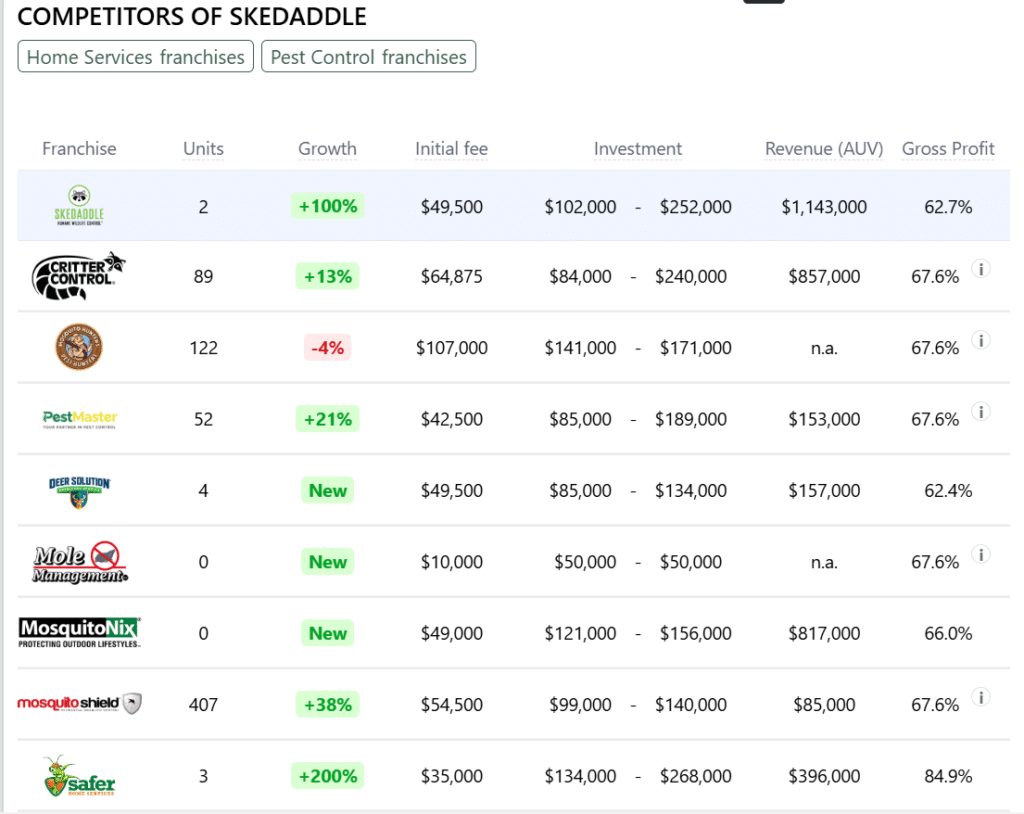Image resolution: width=1024 pixels, height=814 pixels.
Task: Click the +21% growth badge
Action: pos(327,419)
